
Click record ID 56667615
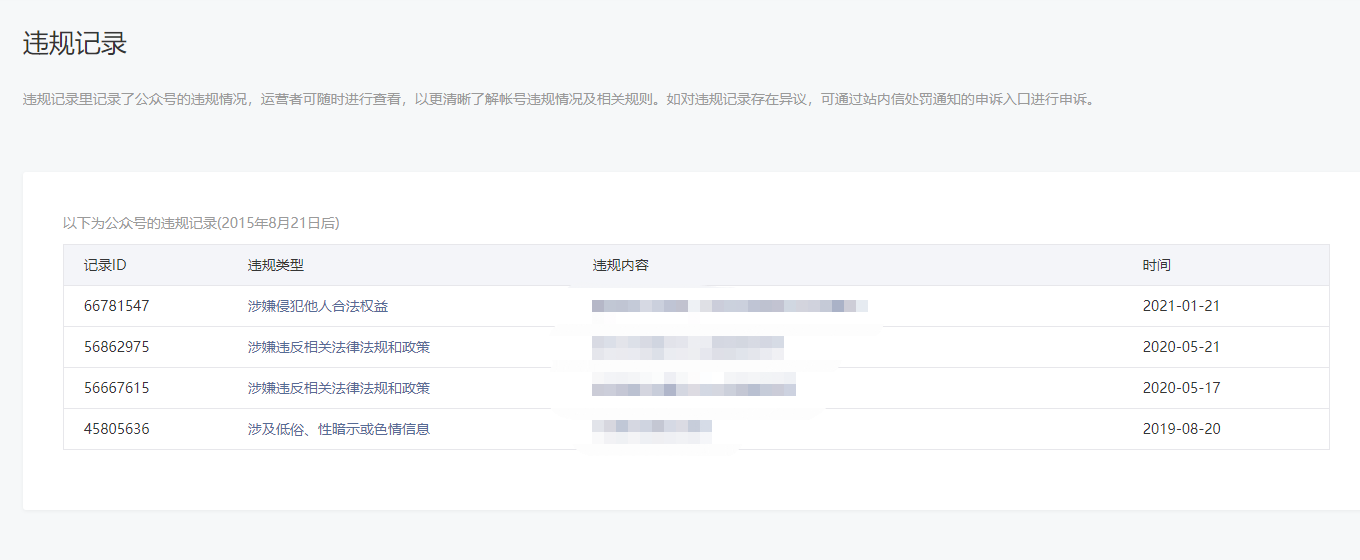[116, 388]
